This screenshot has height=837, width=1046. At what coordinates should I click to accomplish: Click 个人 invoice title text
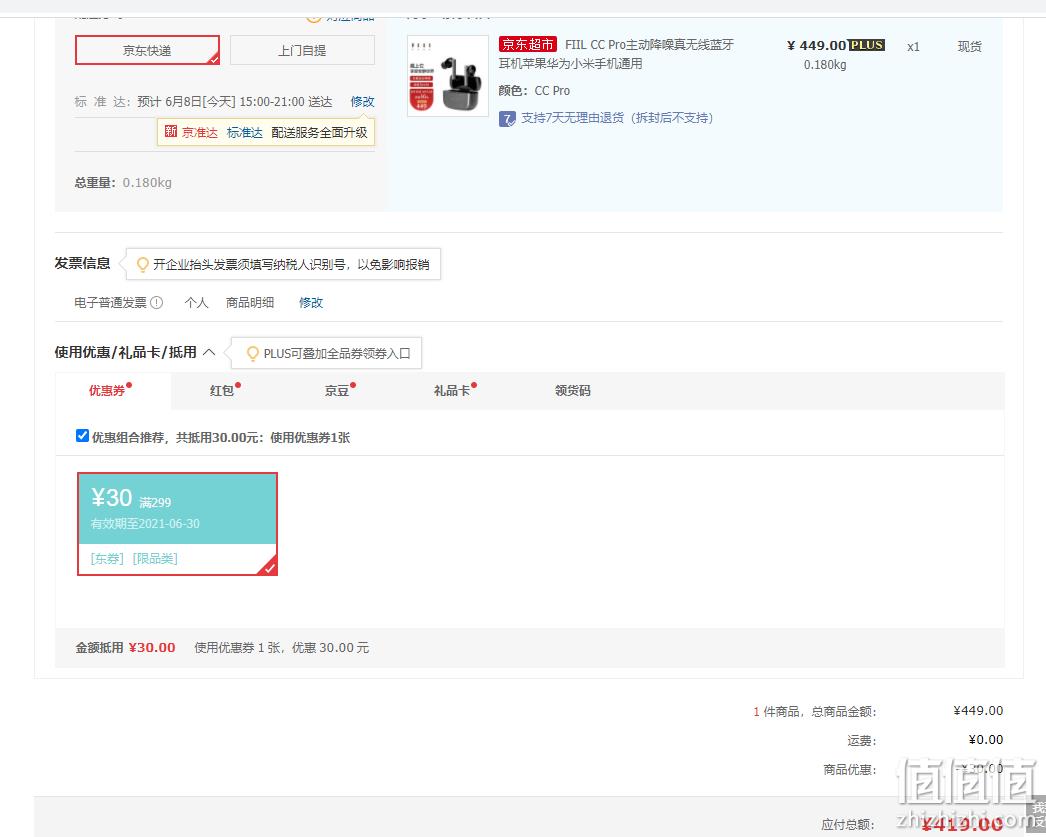(196, 303)
